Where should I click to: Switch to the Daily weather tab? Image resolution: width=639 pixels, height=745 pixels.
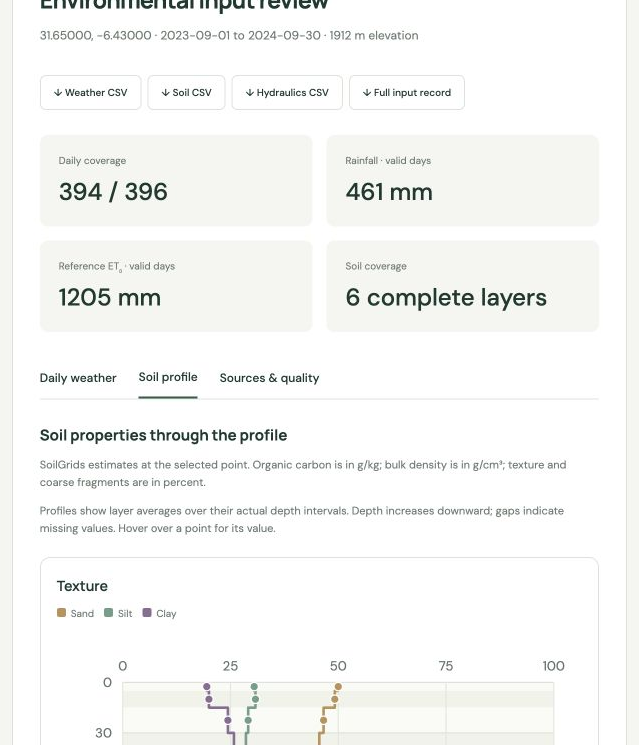point(78,378)
